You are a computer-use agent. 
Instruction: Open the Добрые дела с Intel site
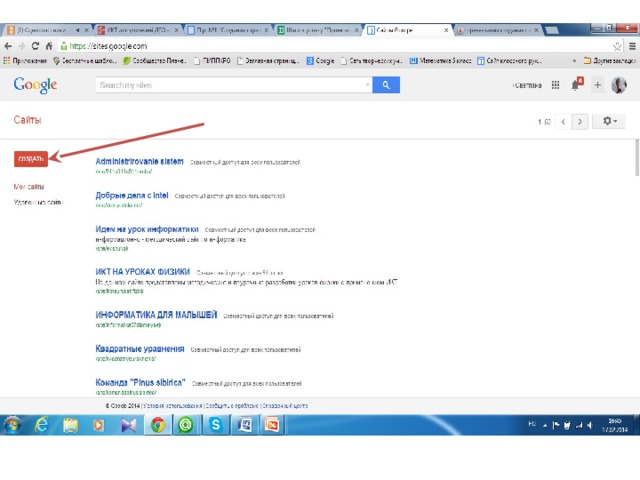point(132,196)
